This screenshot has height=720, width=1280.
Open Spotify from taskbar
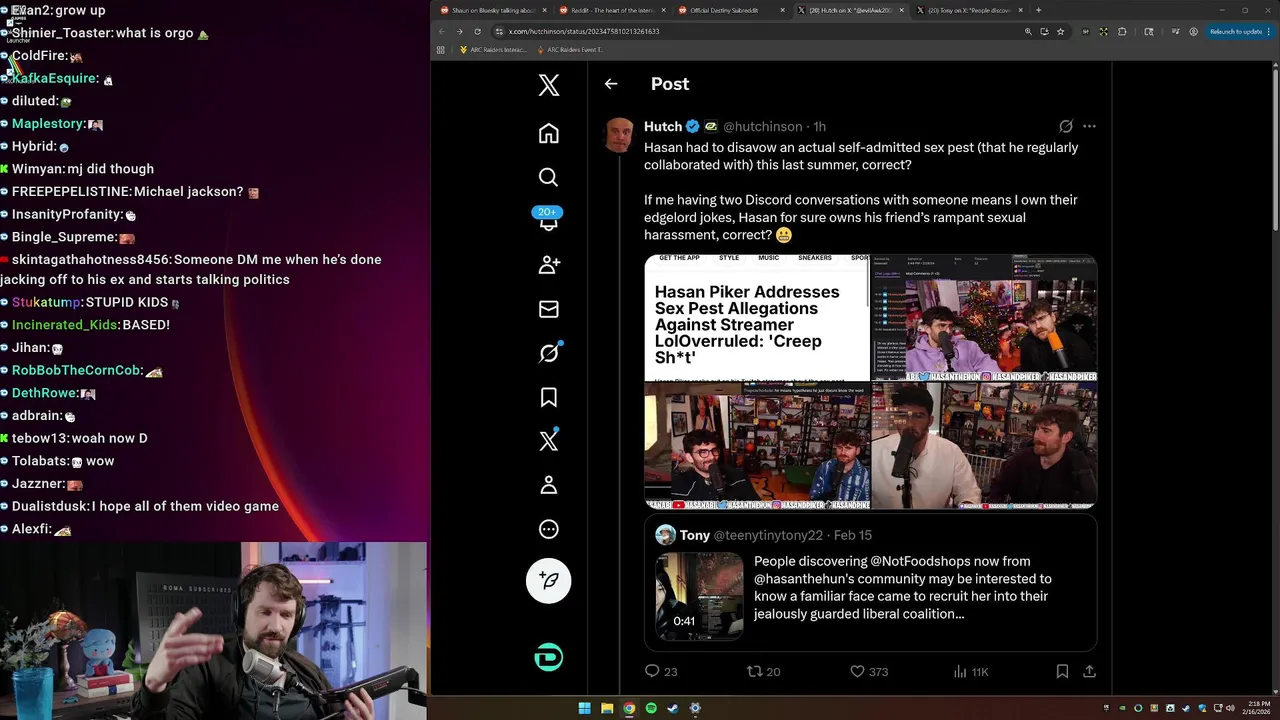pyautogui.click(x=651, y=708)
